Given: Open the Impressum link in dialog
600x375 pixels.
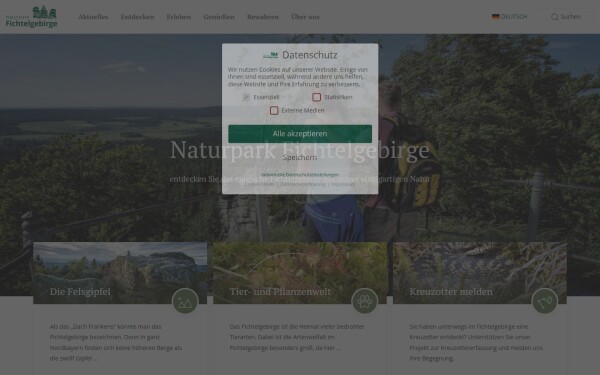Looking at the screenshot, I should (x=343, y=184).
